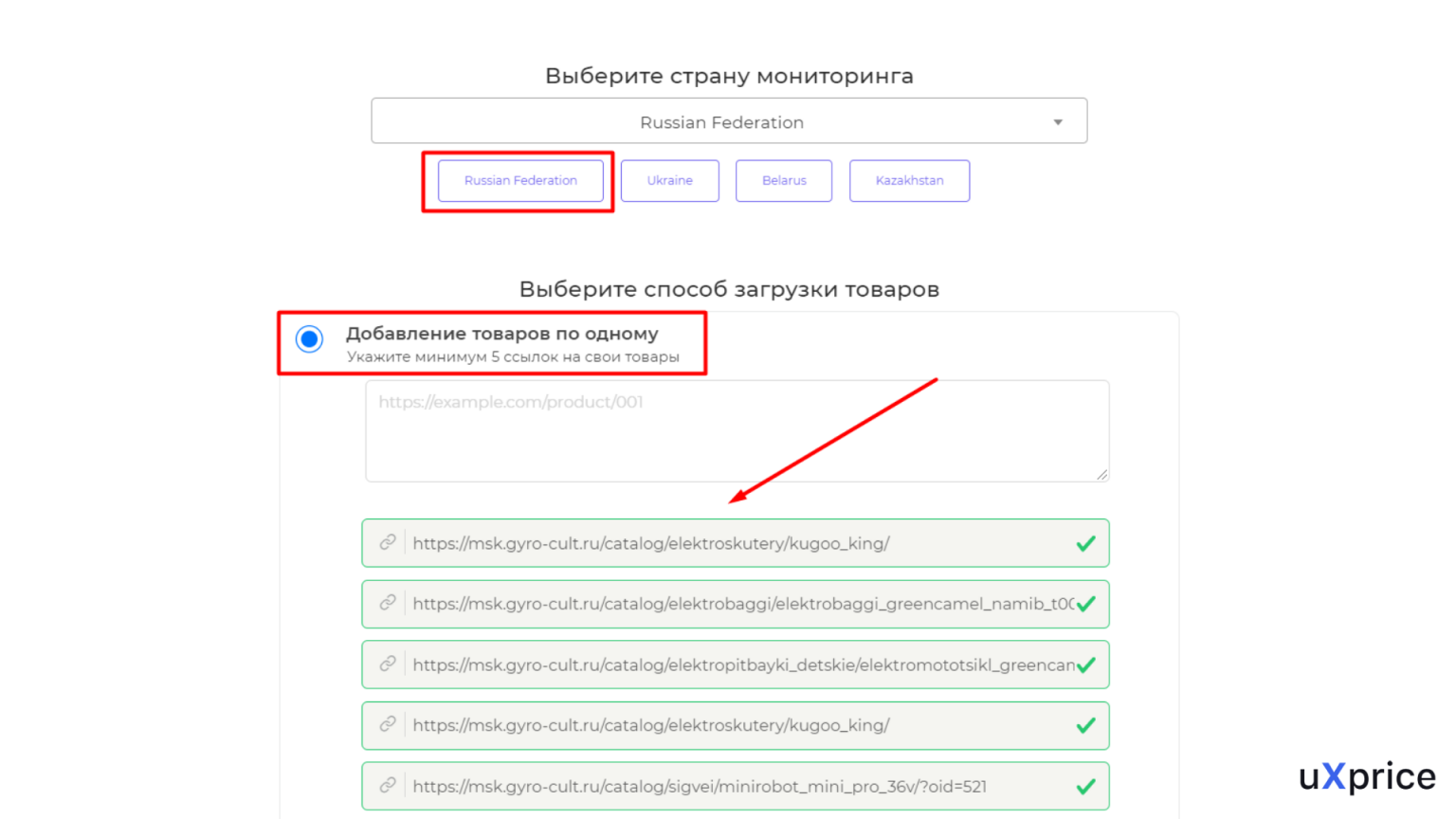Click link icon beside elektromototsikl_greencamel URL
The image size is (1456, 819).
click(x=388, y=664)
